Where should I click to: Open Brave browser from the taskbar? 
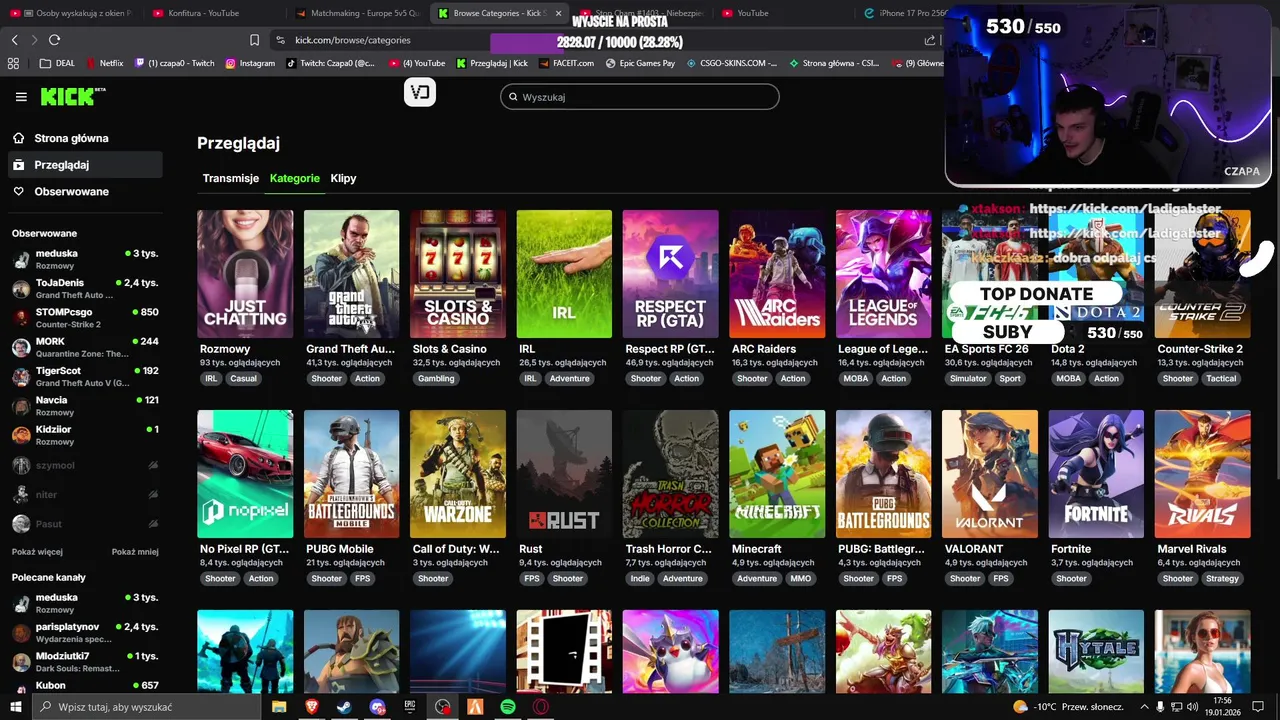(311, 707)
